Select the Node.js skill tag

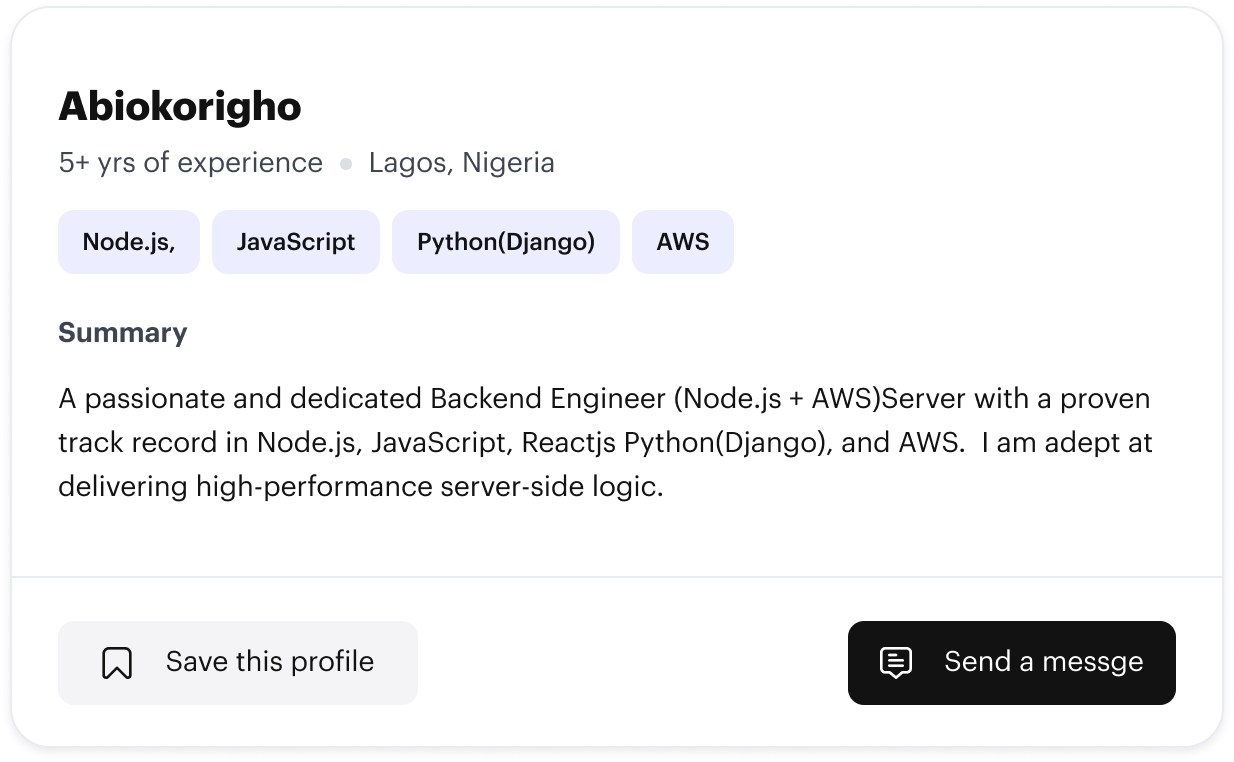(x=129, y=242)
